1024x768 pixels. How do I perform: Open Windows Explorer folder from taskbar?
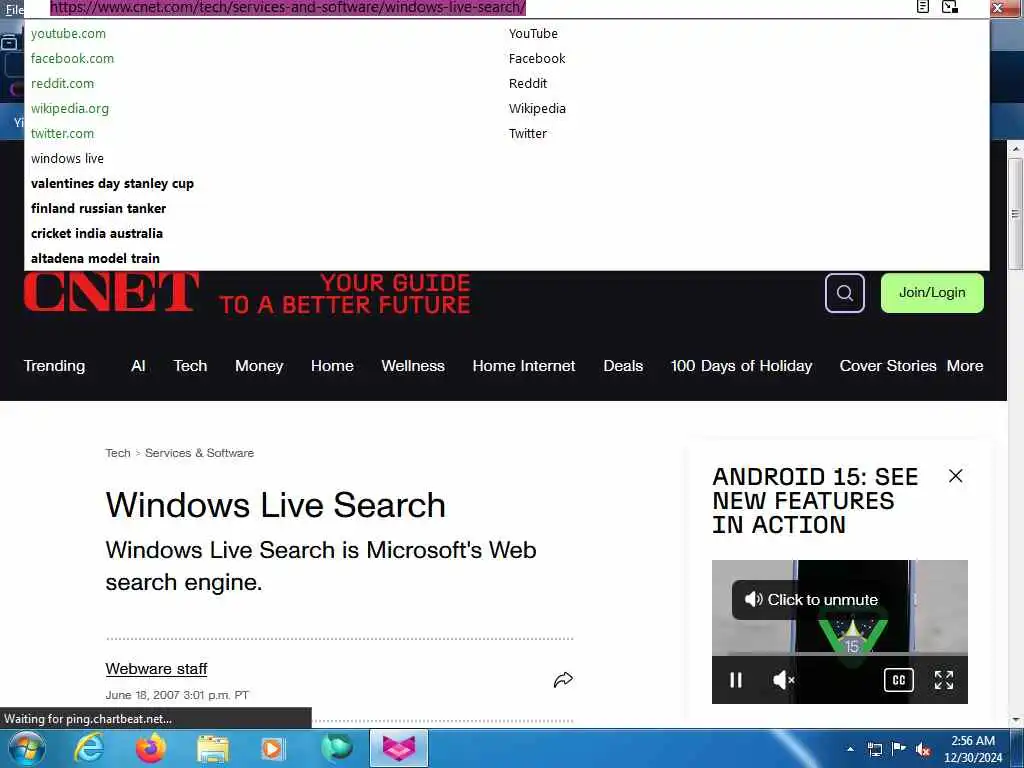pos(212,750)
